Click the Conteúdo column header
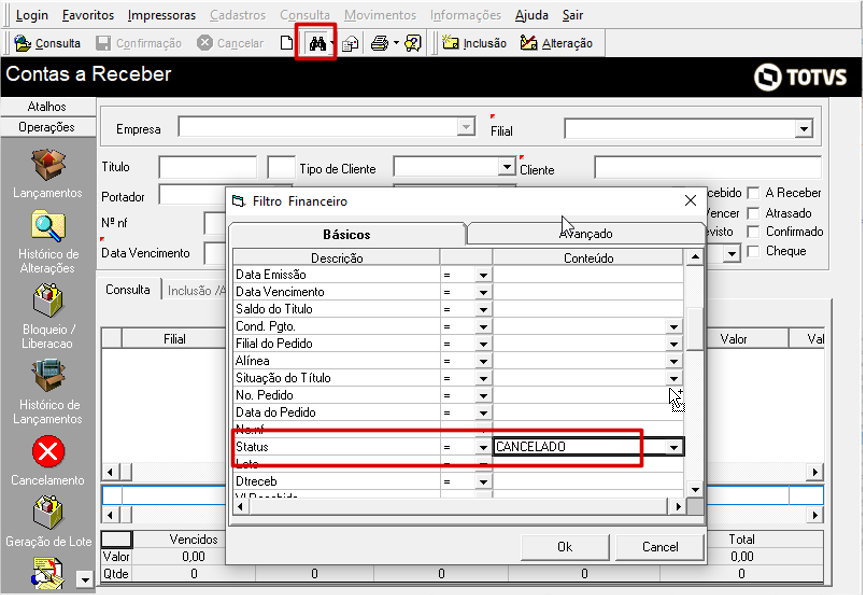This screenshot has width=863, height=595. click(588, 258)
